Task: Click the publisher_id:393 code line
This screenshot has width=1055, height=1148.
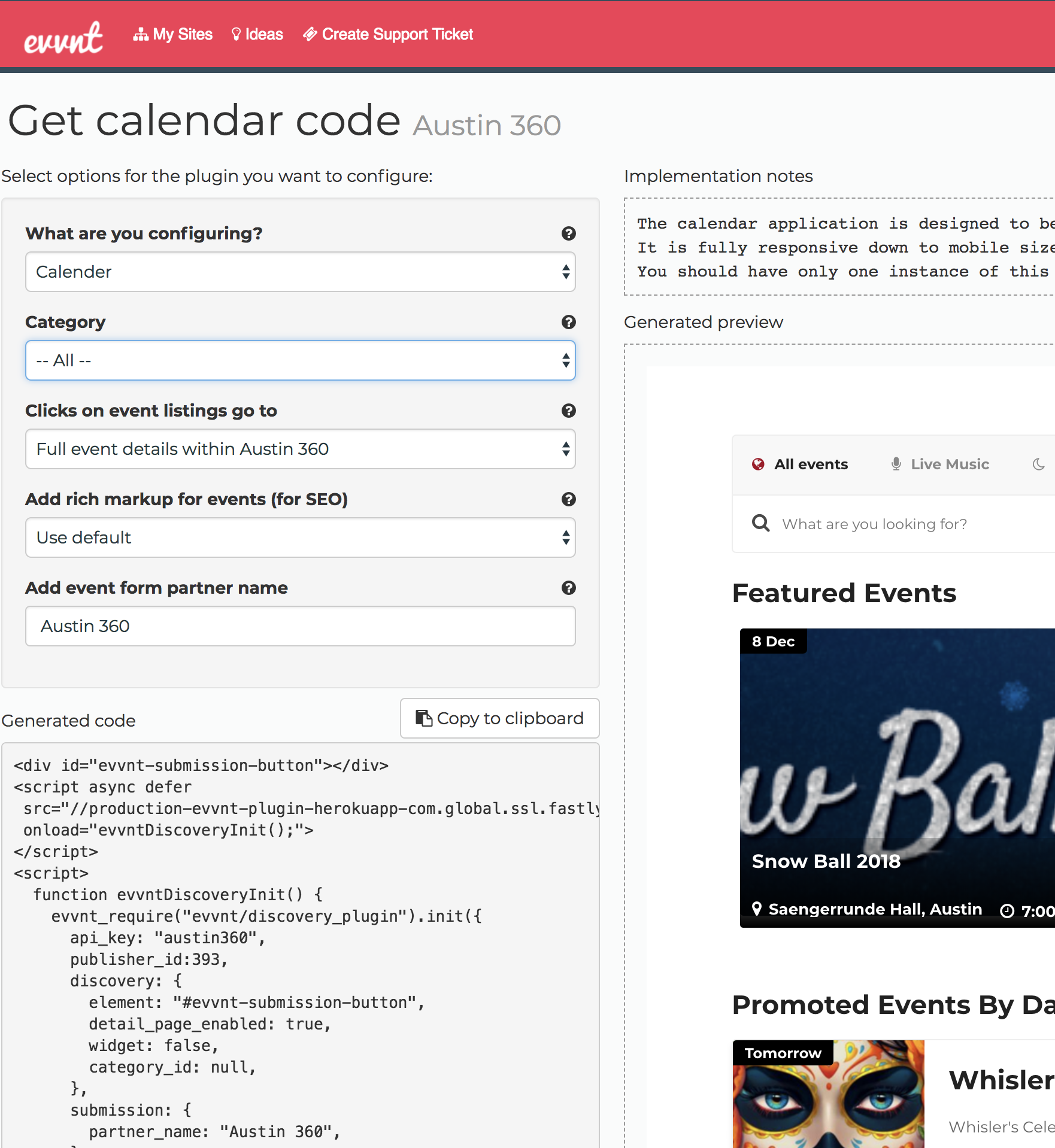Action: [x=149, y=959]
